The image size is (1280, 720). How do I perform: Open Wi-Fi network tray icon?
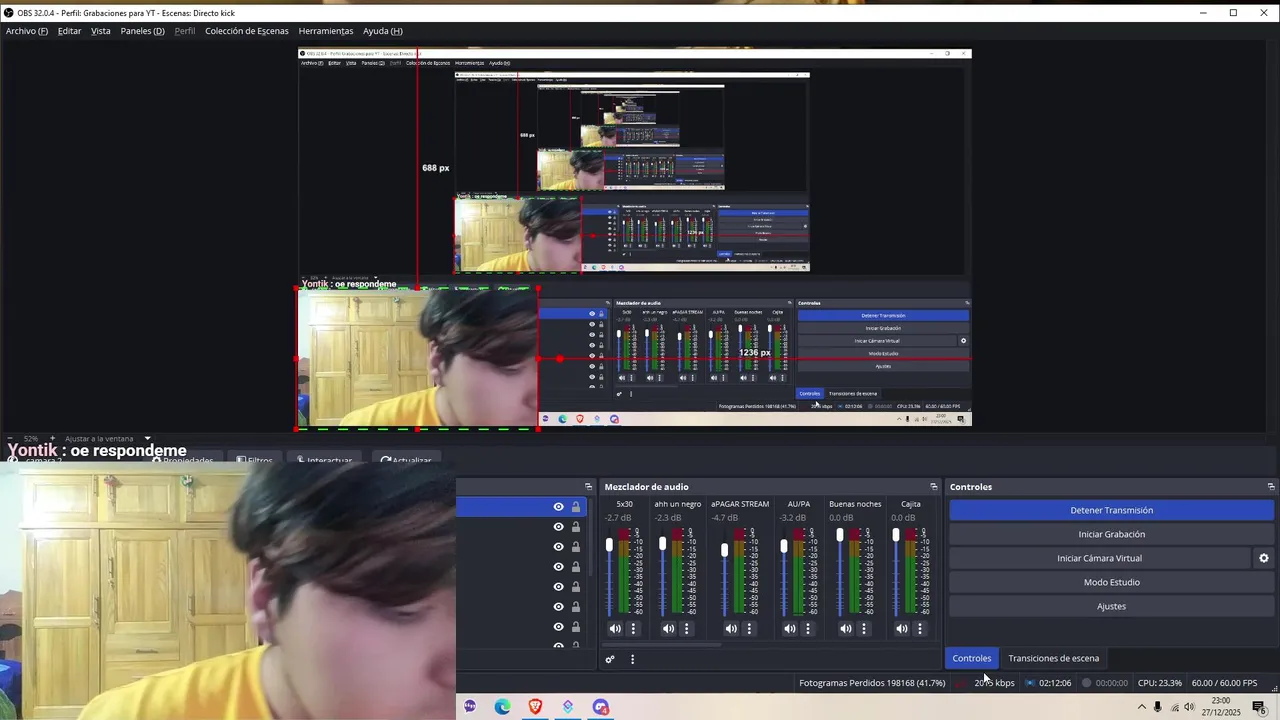[x=1174, y=707]
